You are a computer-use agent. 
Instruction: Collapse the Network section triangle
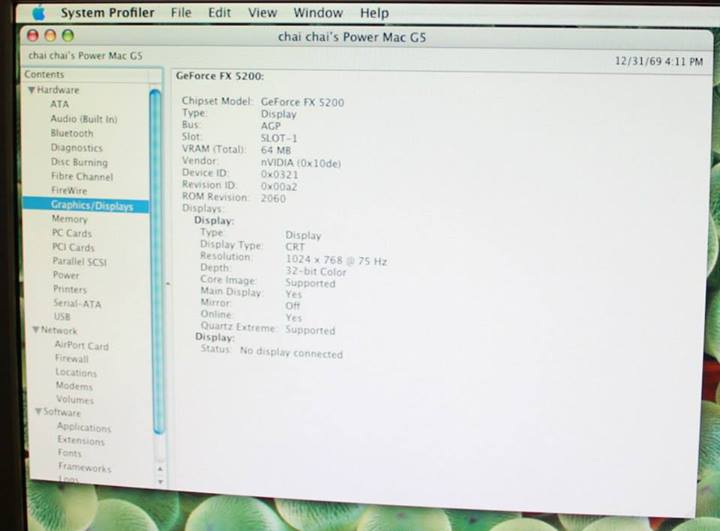pos(35,330)
